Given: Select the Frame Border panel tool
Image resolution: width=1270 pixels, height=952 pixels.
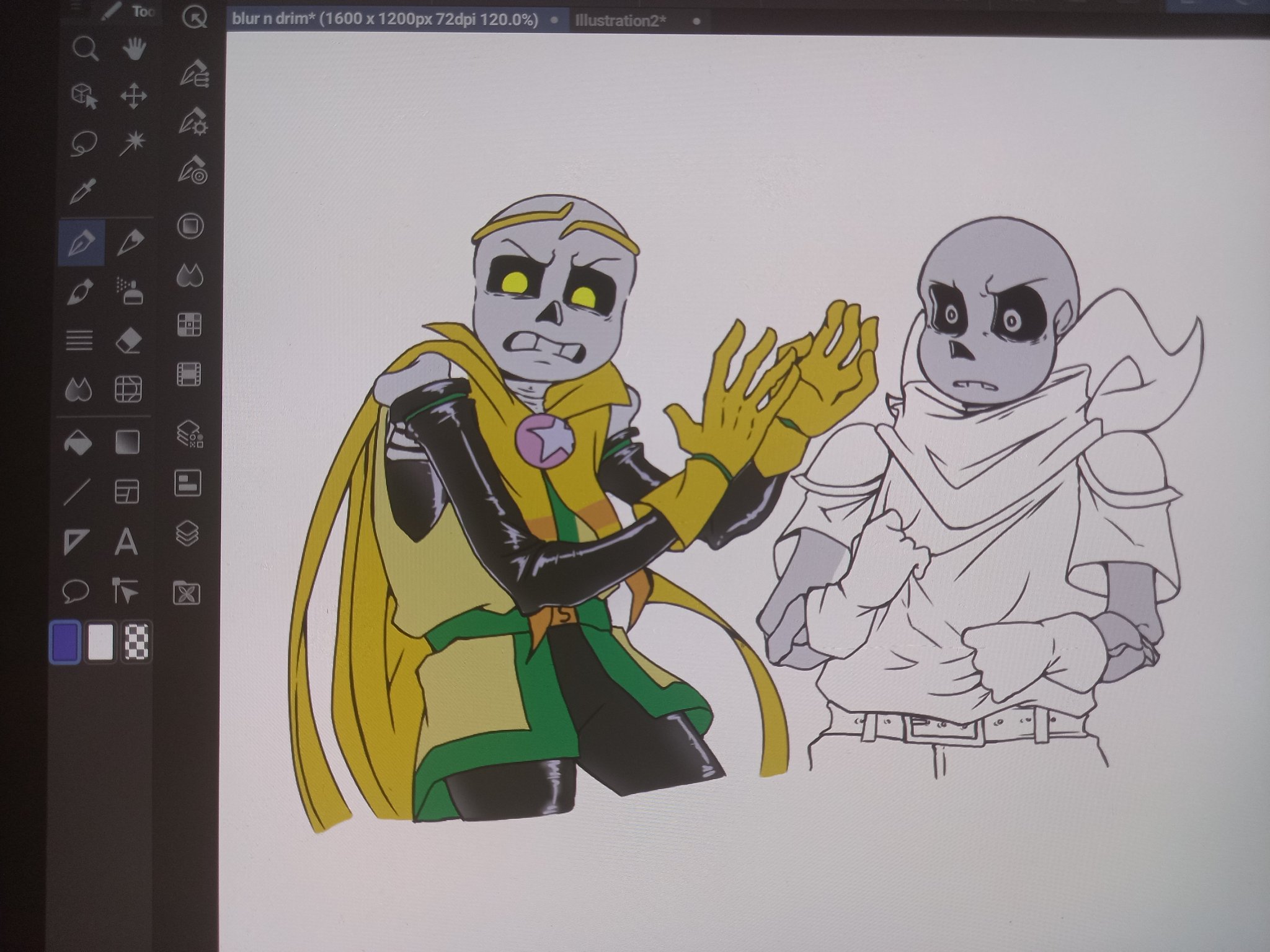Looking at the screenshot, I should pyautogui.click(x=127, y=492).
